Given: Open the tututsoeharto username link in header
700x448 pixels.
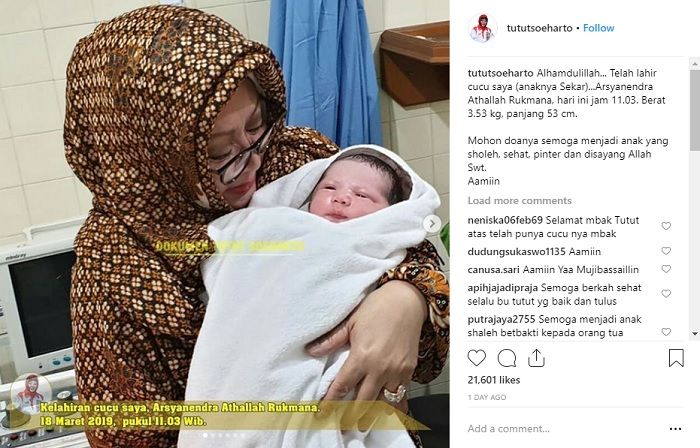Looking at the screenshot, I should coord(539,28).
